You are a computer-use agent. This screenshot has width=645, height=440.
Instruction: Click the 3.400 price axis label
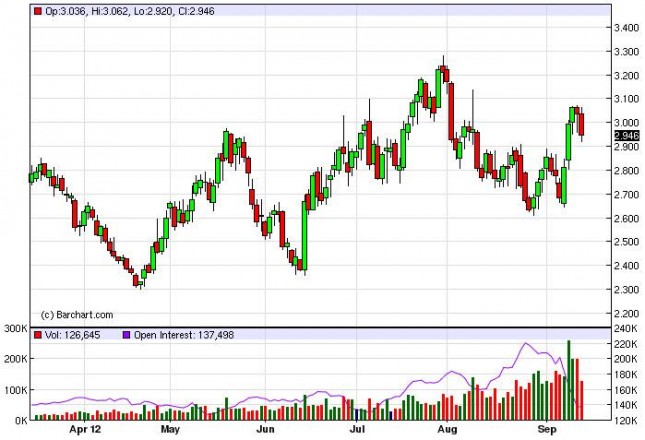pyautogui.click(x=626, y=28)
